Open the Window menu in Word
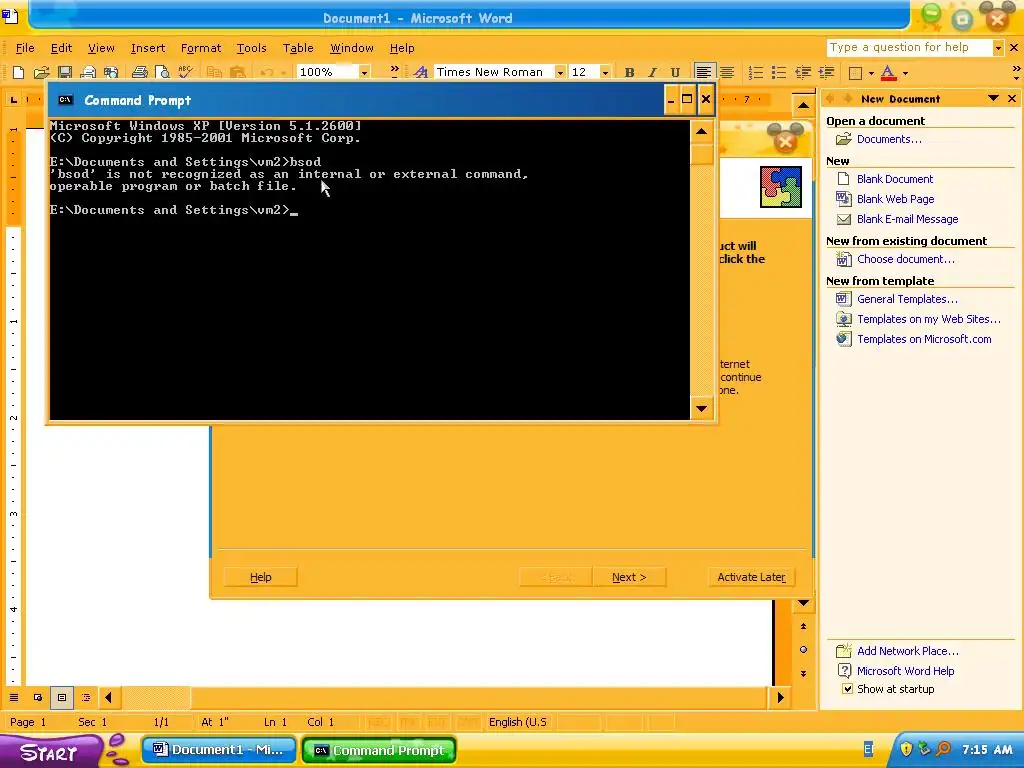 (351, 48)
